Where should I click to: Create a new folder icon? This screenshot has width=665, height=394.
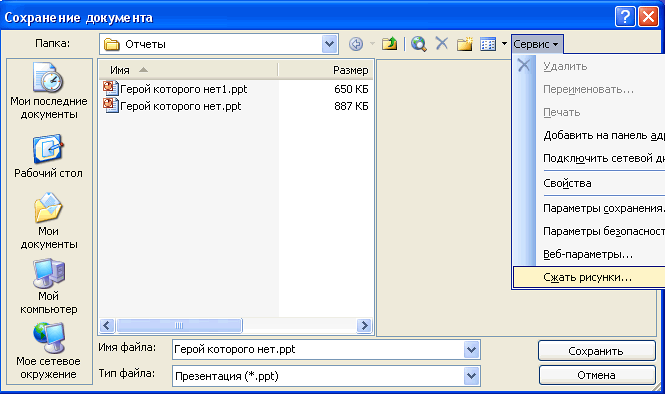[x=464, y=44]
